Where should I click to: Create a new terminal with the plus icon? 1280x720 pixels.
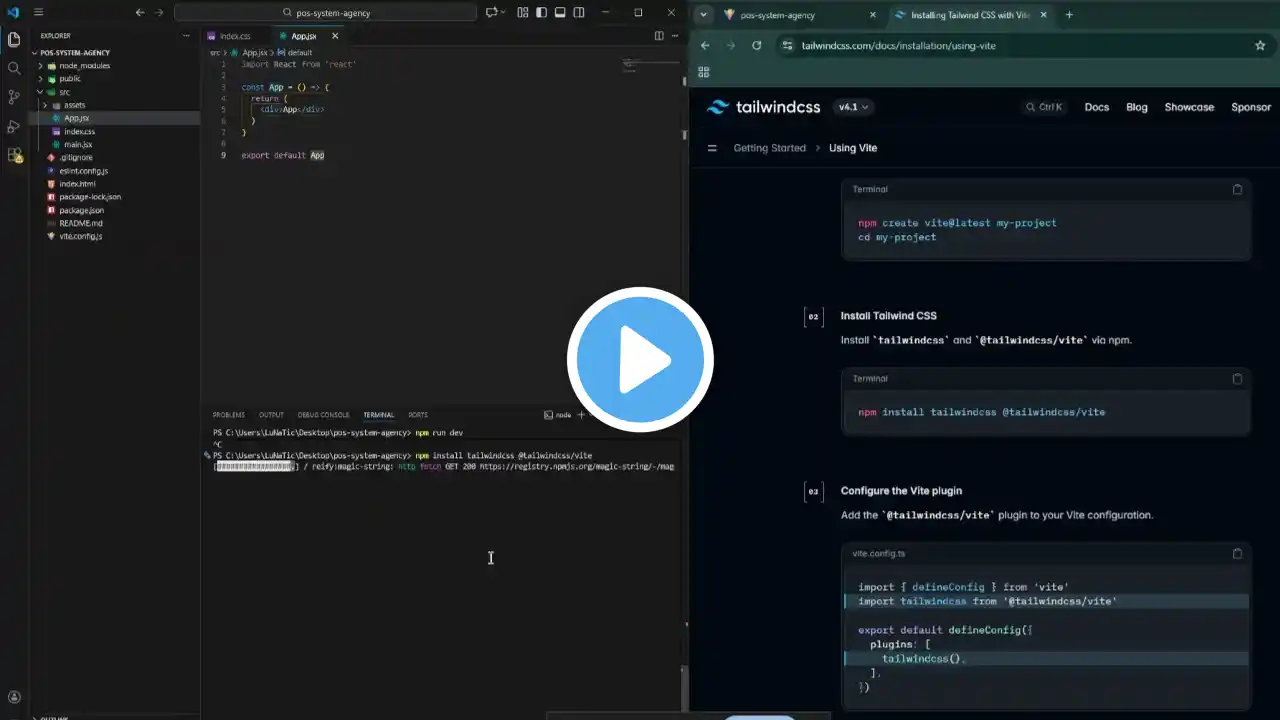point(581,414)
